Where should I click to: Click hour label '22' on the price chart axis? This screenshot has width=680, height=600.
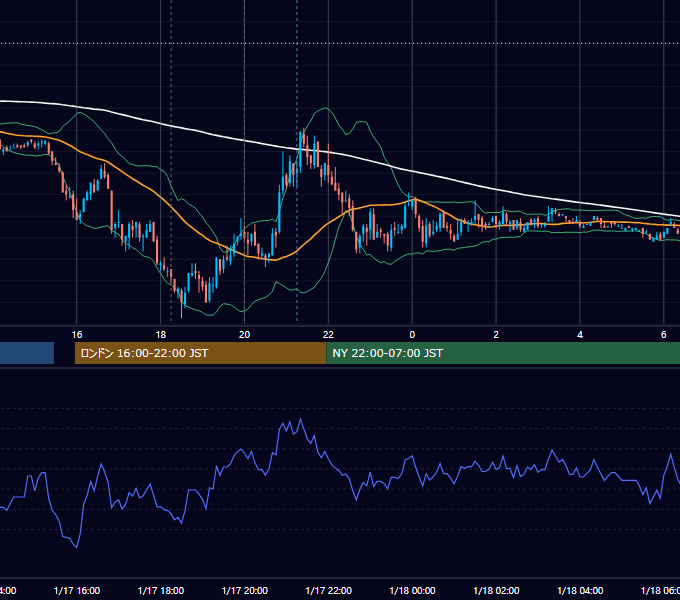click(328, 335)
